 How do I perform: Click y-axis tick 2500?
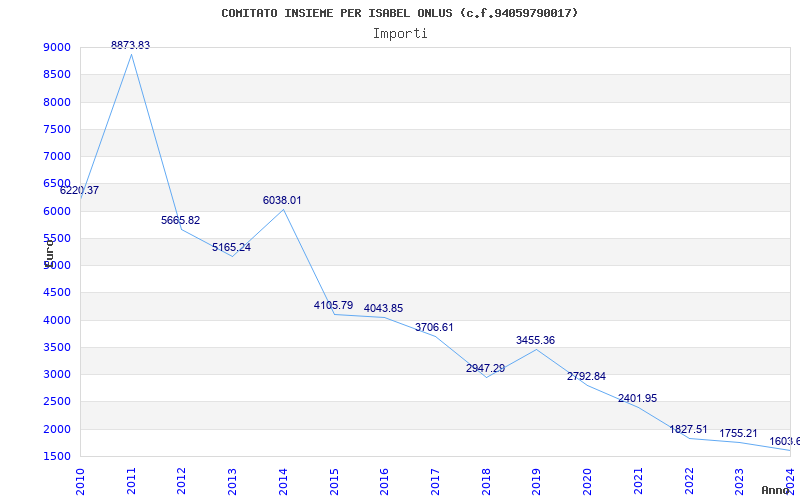coord(57,402)
